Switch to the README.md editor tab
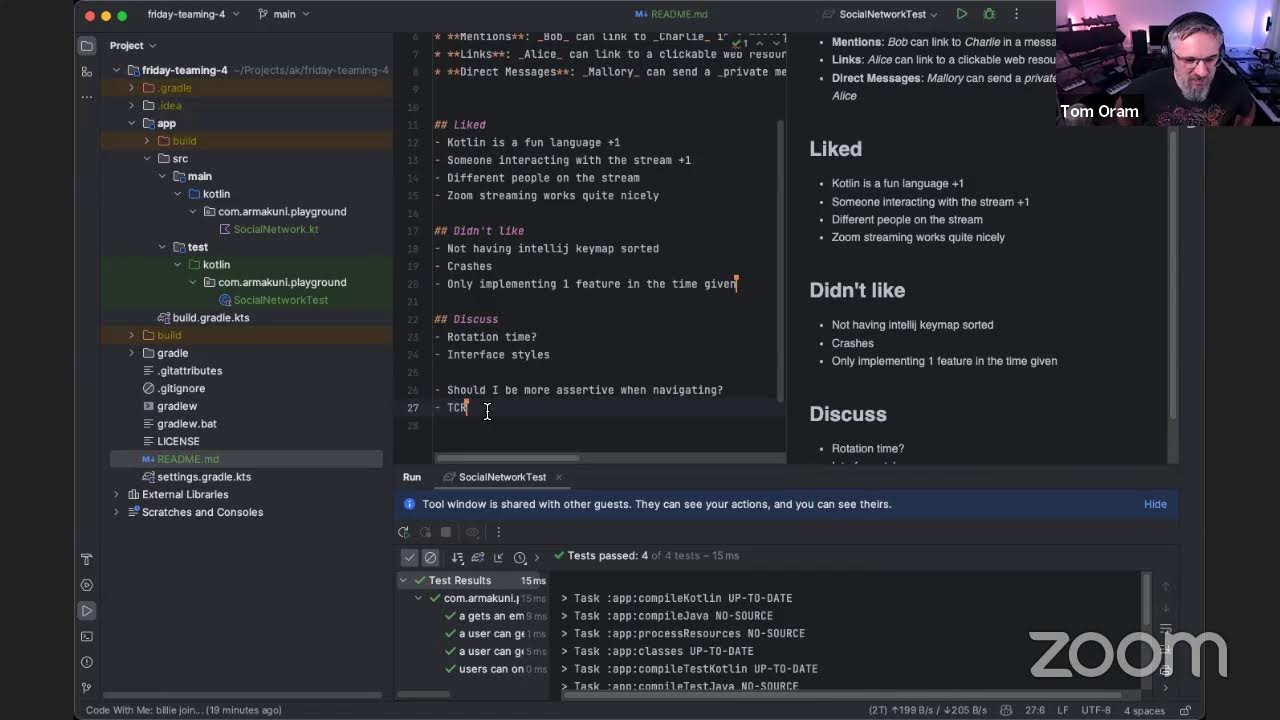This screenshot has height=720, width=1280. (x=671, y=14)
